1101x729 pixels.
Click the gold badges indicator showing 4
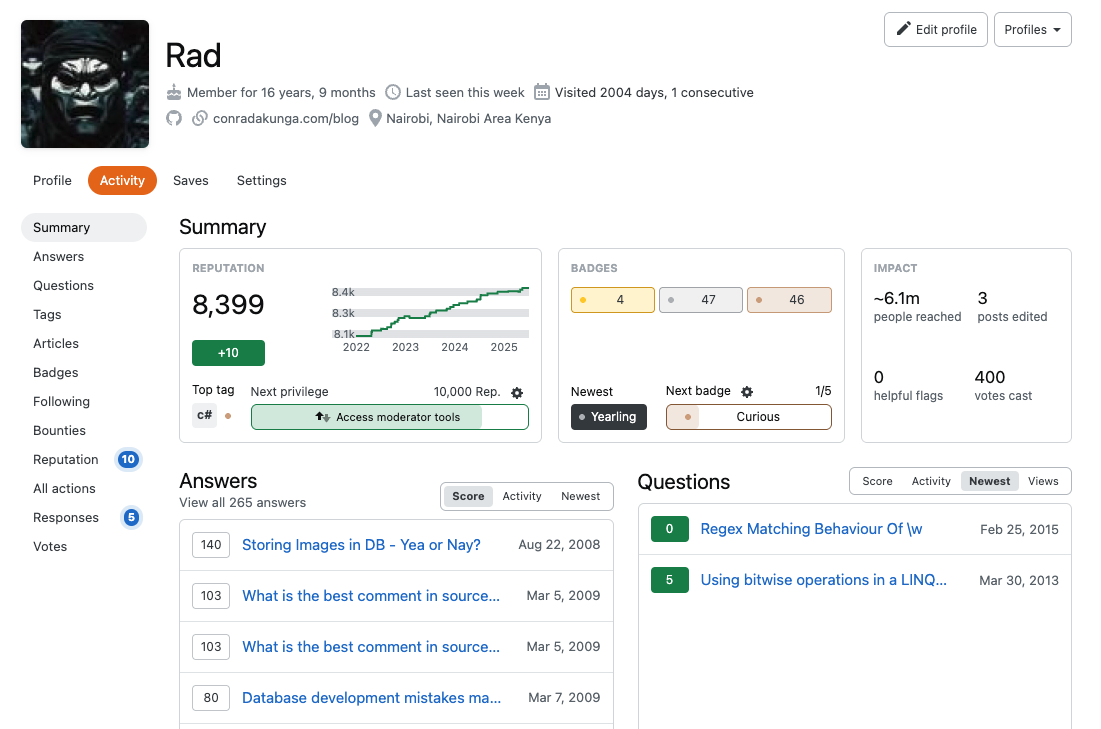pyautogui.click(x=612, y=299)
